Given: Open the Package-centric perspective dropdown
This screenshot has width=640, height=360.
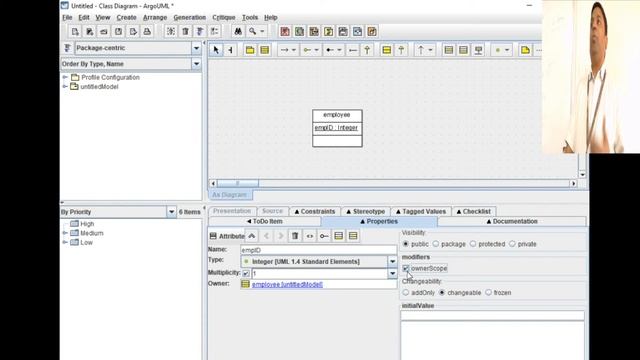Looking at the screenshot, I should click(x=196, y=48).
